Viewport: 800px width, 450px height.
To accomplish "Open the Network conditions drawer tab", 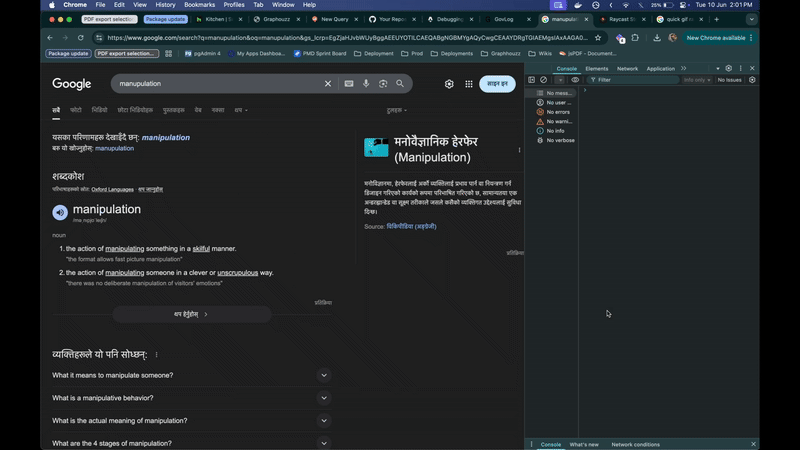I will point(635,444).
